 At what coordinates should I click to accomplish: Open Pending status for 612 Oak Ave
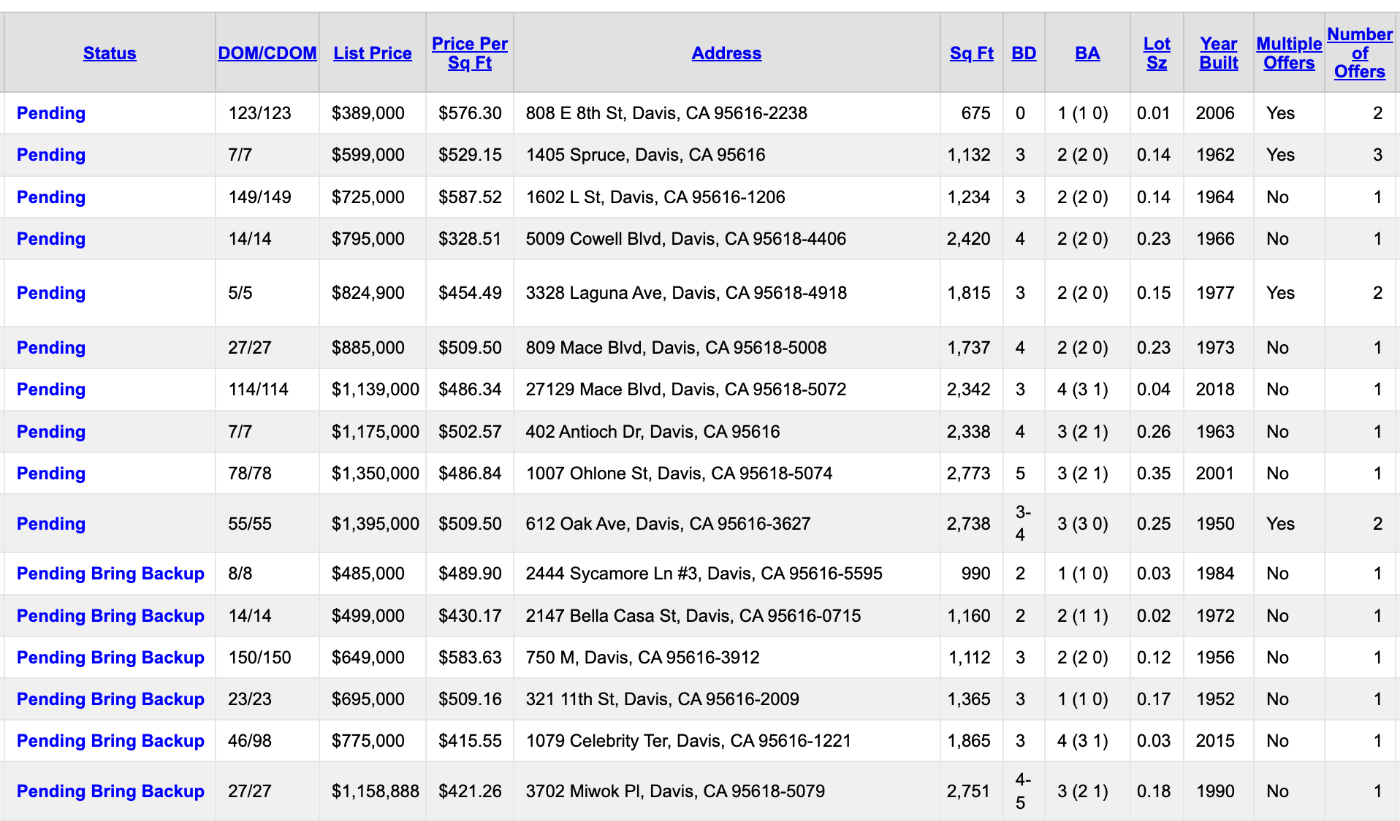tap(51, 524)
